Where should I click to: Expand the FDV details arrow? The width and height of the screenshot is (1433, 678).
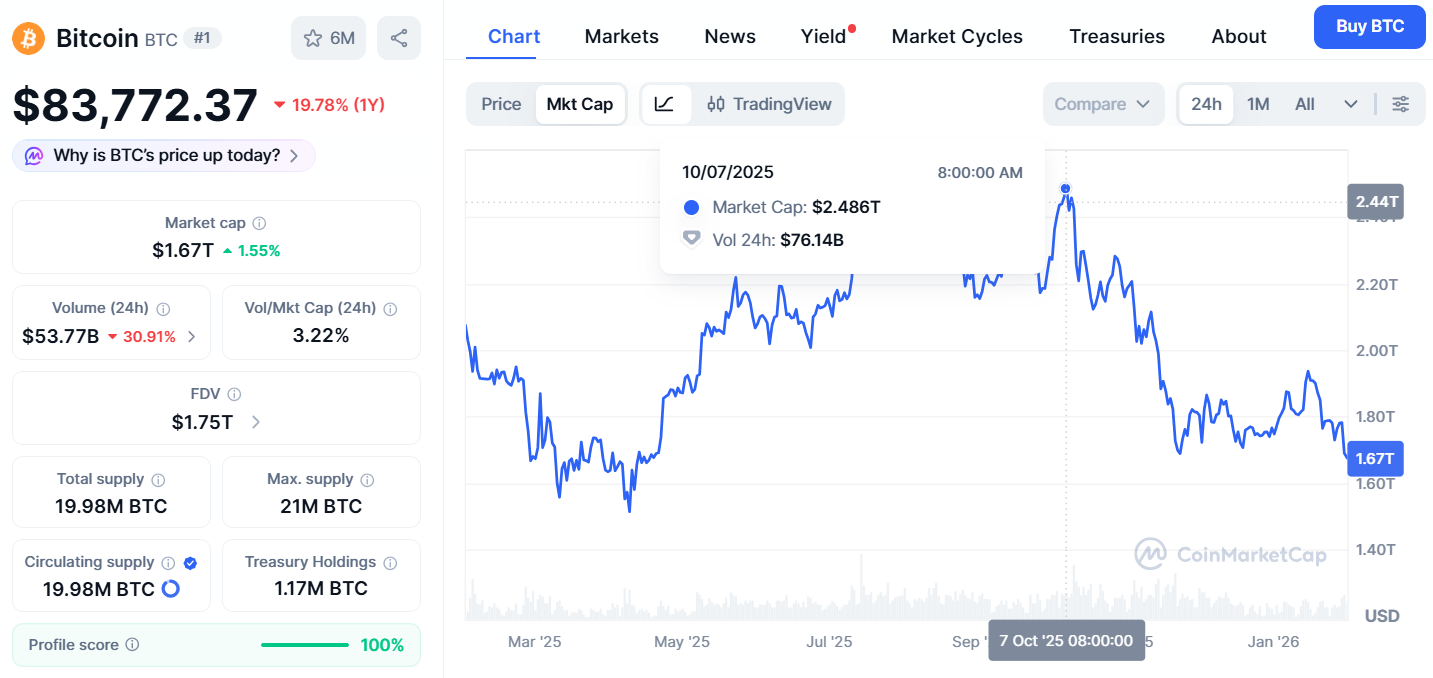(x=256, y=422)
